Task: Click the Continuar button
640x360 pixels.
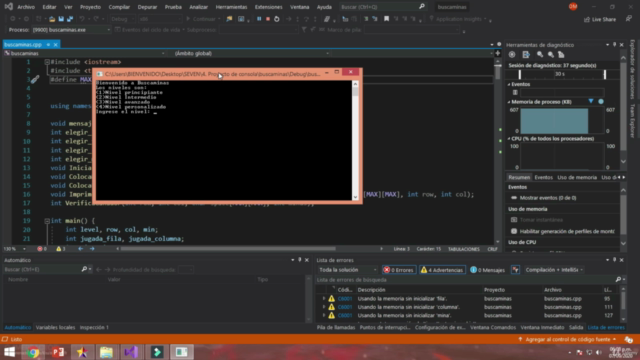Action: [x=203, y=19]
